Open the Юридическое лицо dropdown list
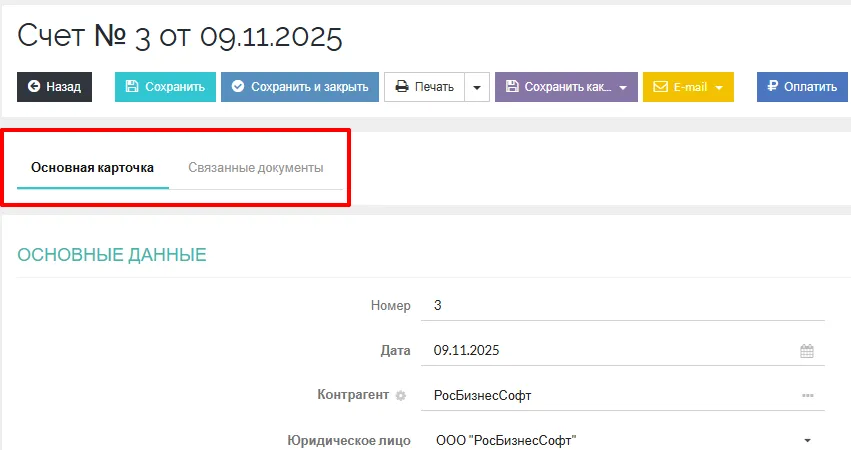Image resolution: width=851 pixels, height=450 pixels. point(807,440)
